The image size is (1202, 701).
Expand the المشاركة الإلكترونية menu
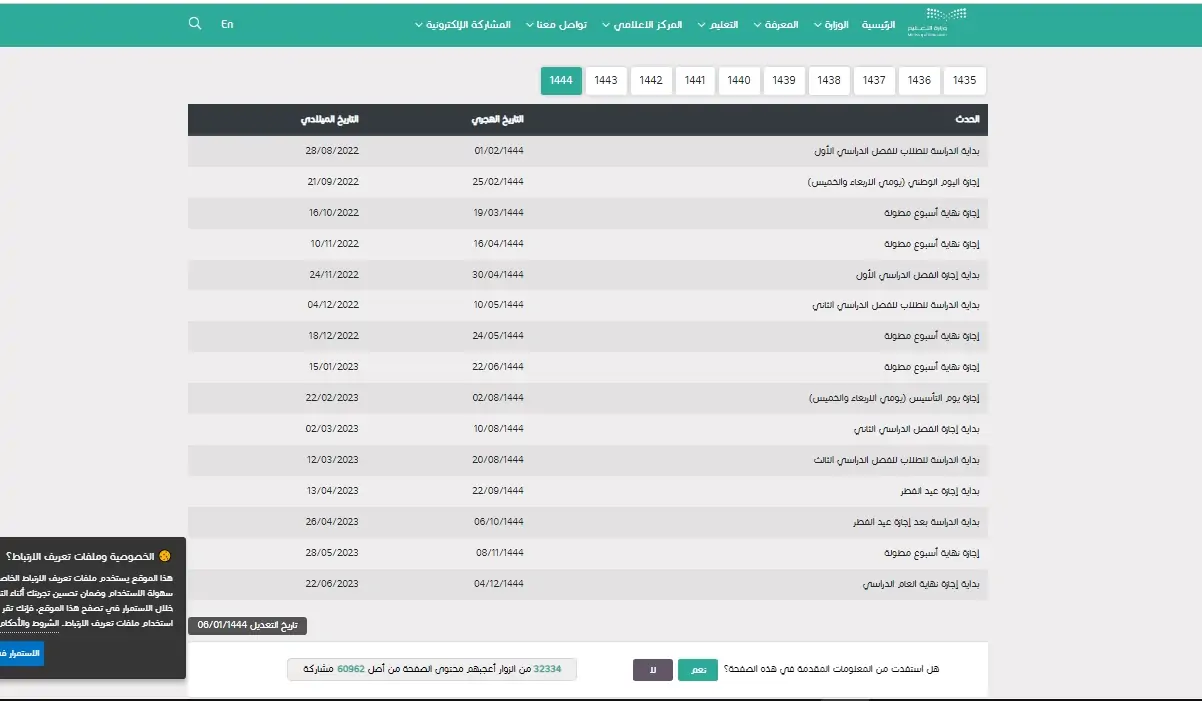pos(463,24)
